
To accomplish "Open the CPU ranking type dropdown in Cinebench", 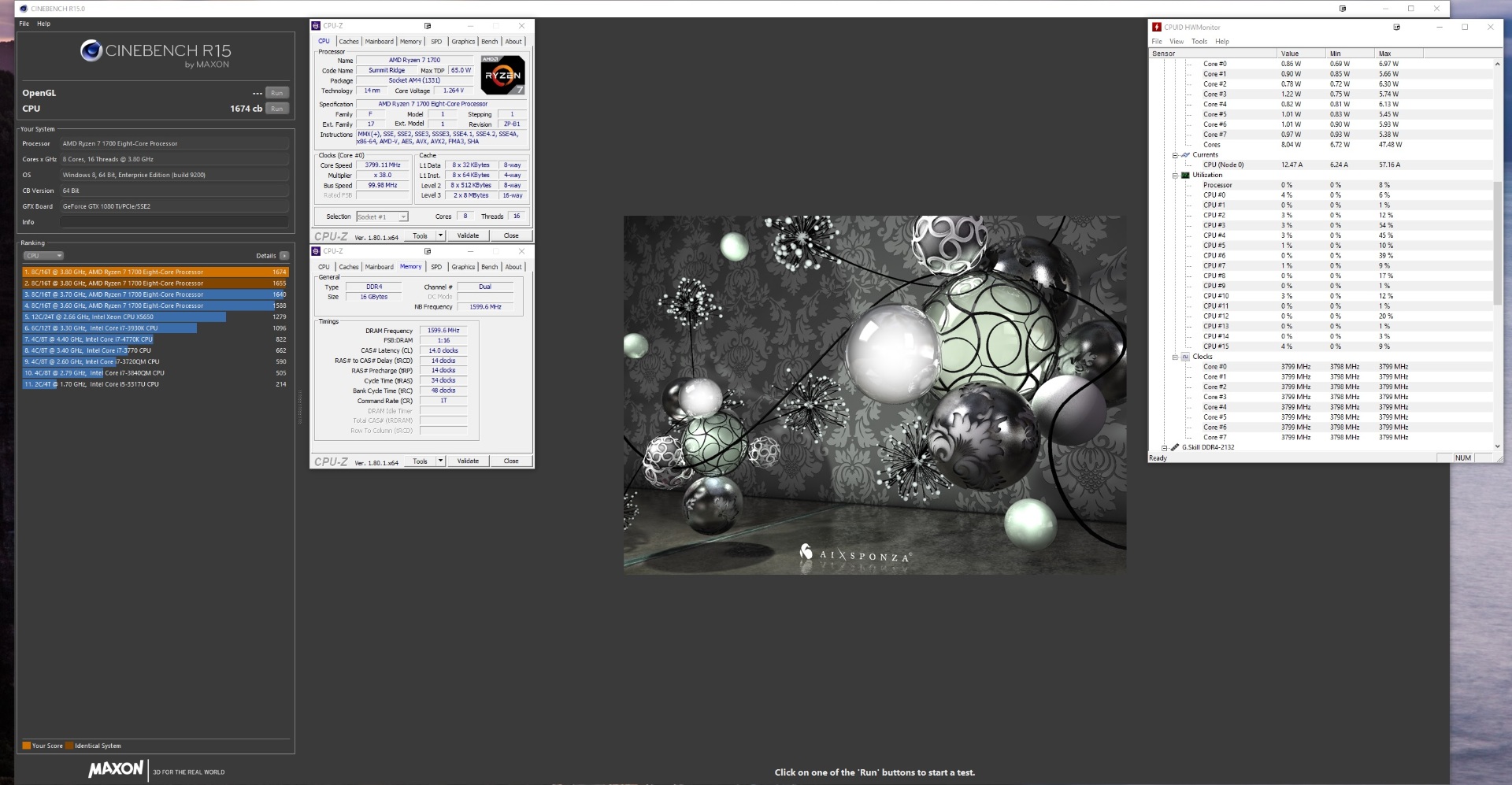I will click(43, 256).
